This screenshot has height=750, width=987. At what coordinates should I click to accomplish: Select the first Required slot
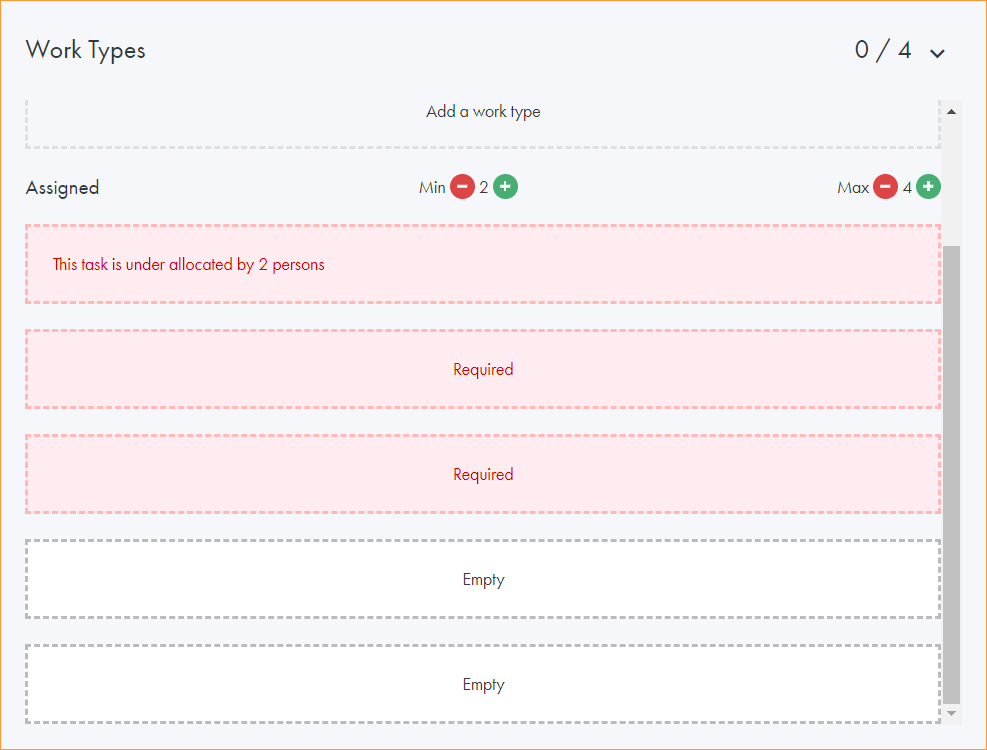tap(483, 369)
